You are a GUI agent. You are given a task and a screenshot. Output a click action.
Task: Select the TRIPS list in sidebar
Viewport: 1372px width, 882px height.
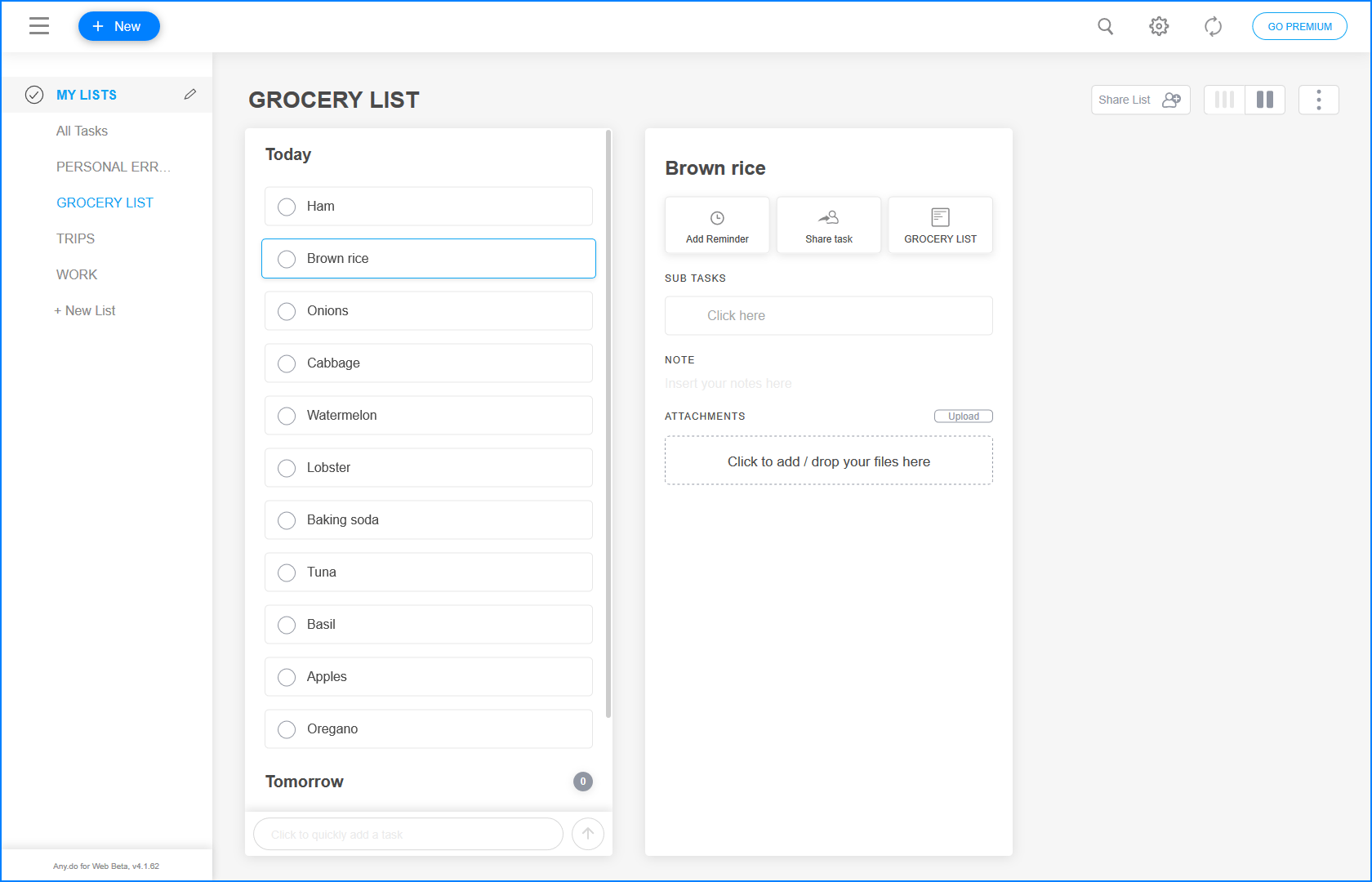75,238
